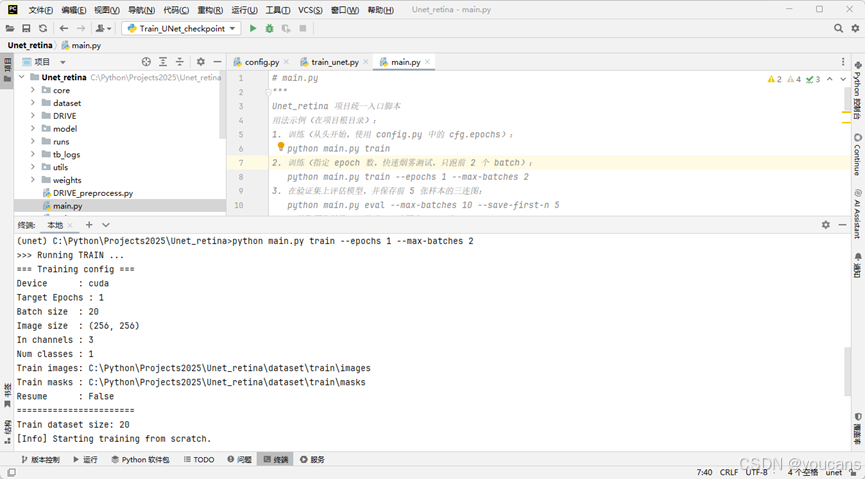
Task: Open the user account icon dropdown
Action: (103, 28)
